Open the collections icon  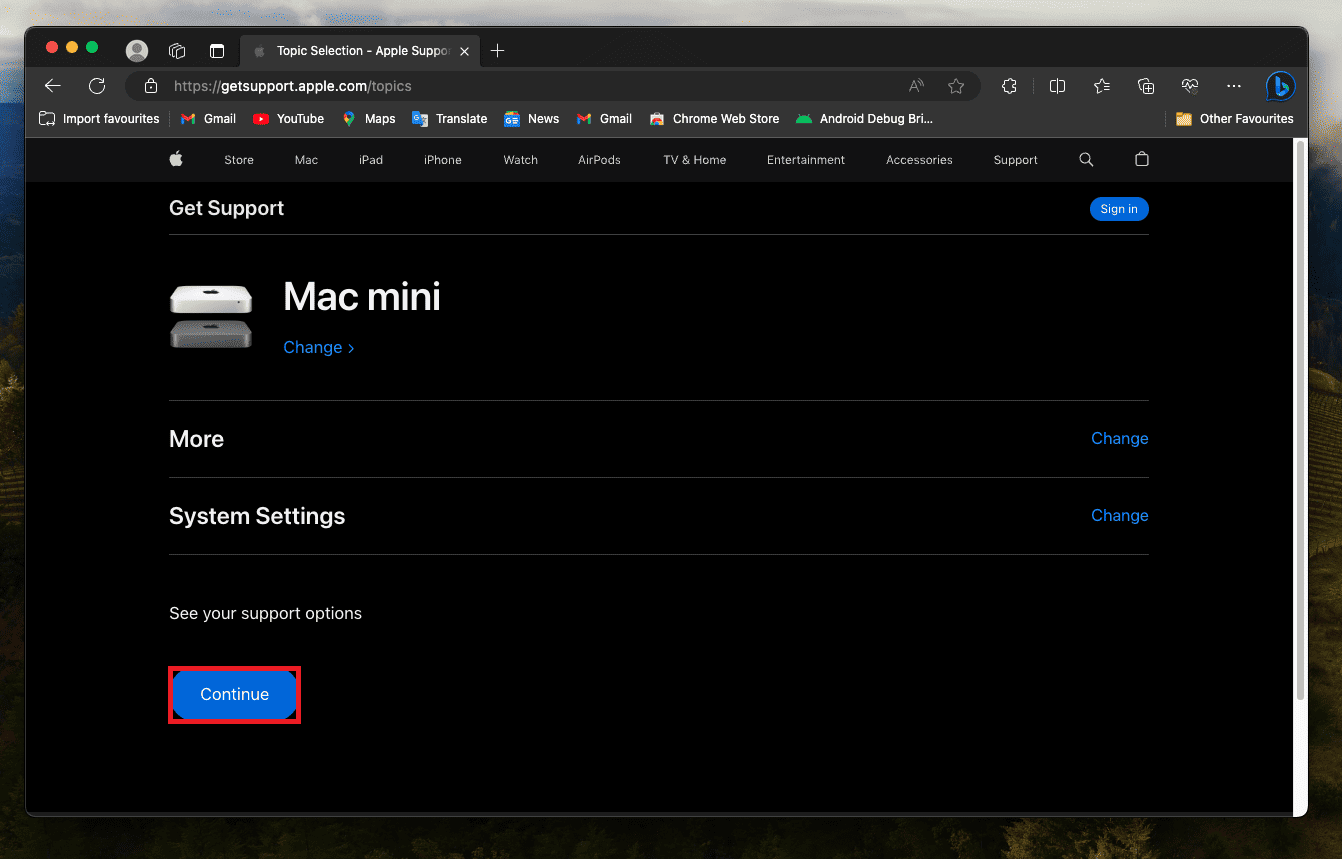1146,86
